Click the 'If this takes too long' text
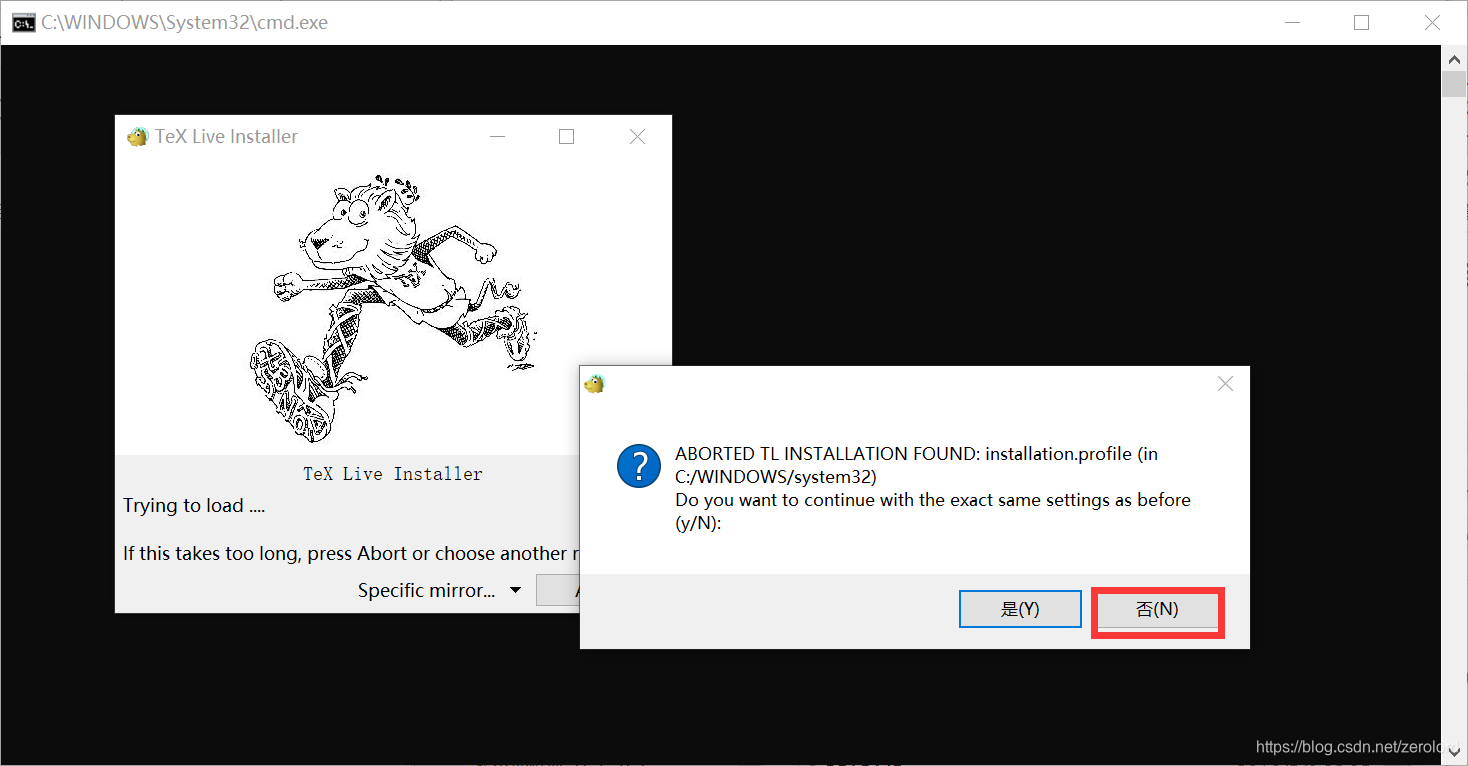 pos(350,553)
